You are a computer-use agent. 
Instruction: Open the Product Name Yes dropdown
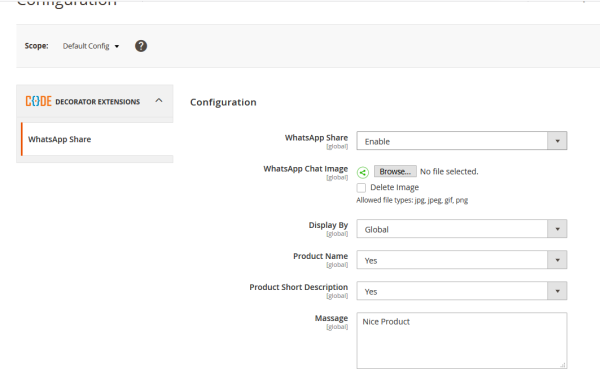coord(461,260)
